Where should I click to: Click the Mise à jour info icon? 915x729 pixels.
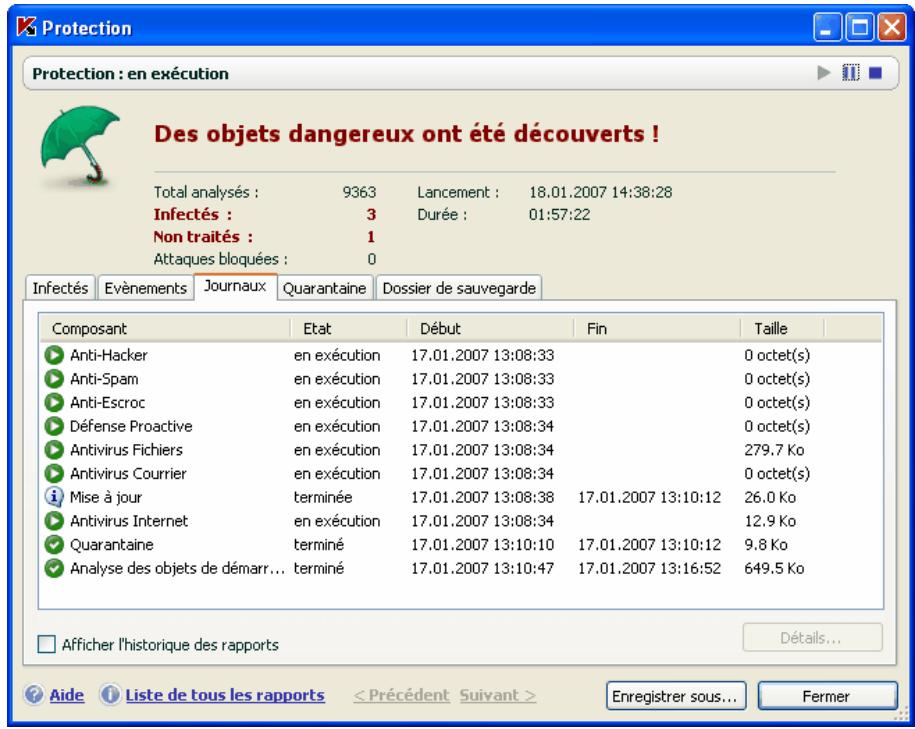[x=54, y=497]
